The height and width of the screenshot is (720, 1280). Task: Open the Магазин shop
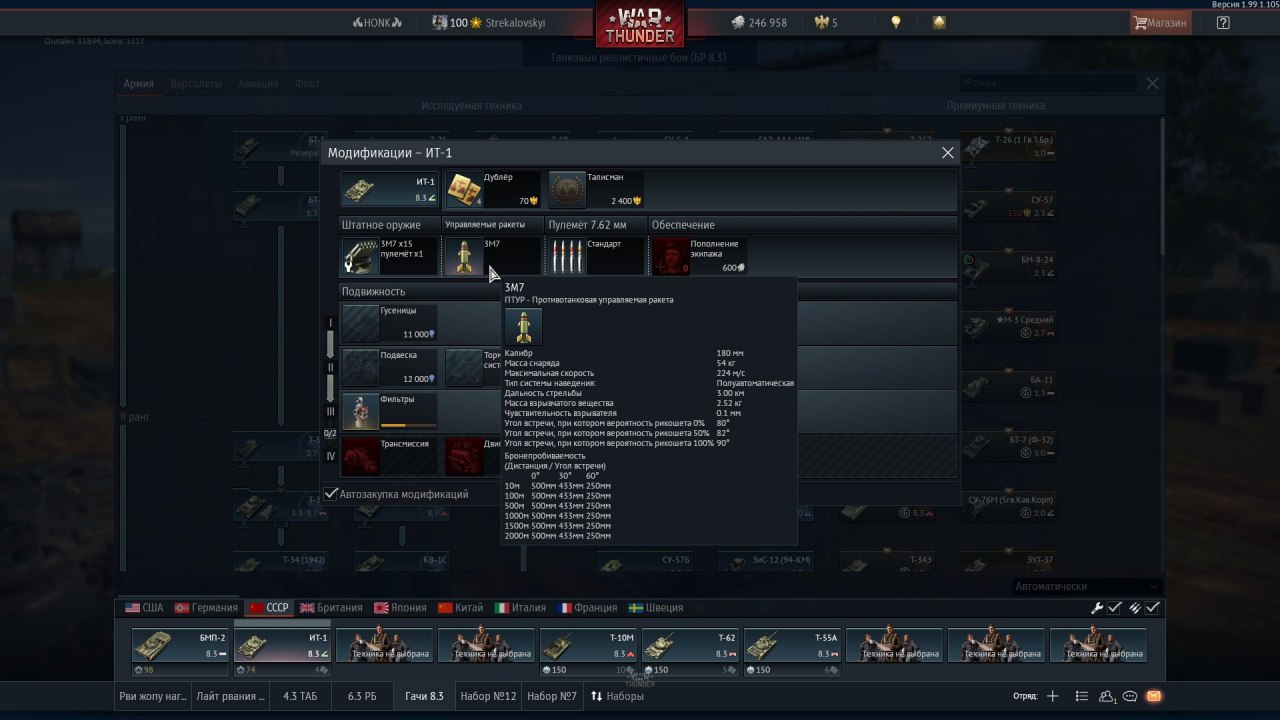(x=1160, y=22)
